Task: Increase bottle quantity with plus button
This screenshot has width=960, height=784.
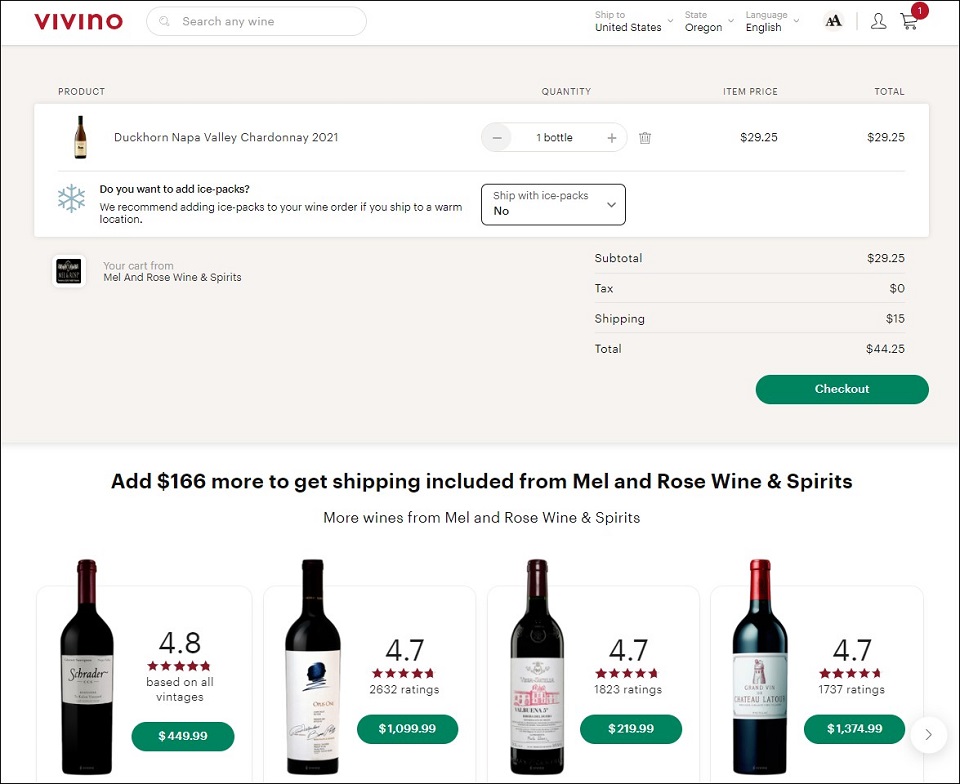Action: coord(612,138)
